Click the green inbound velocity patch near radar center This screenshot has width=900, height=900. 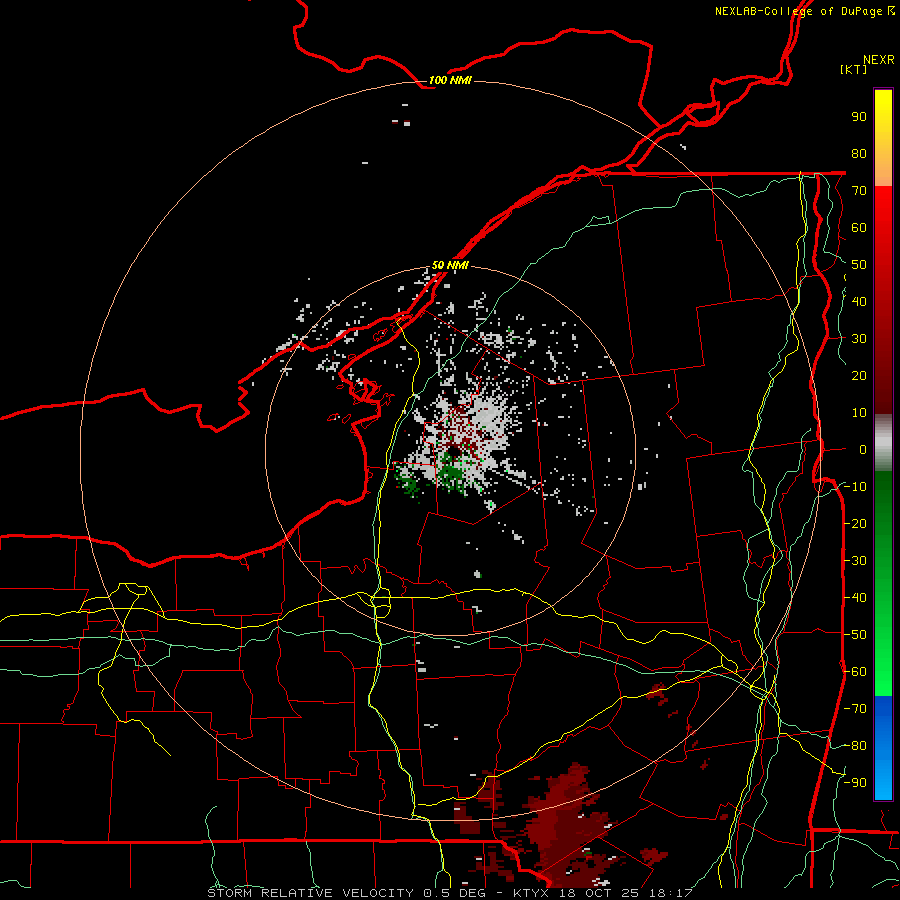pos(451,471)
